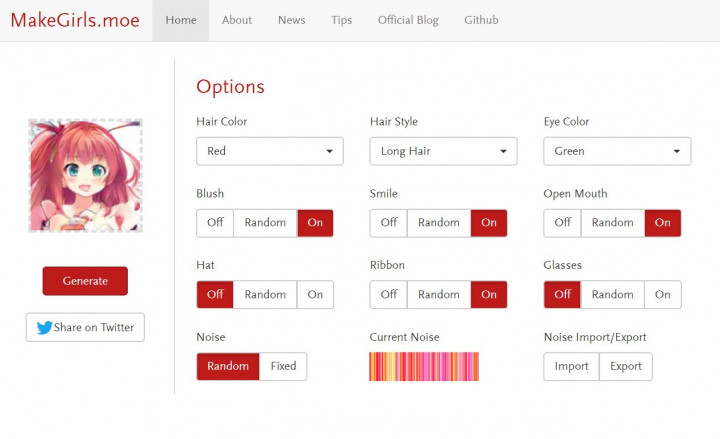Click the MakeGirls.moe site logo

tap(76, 20)
